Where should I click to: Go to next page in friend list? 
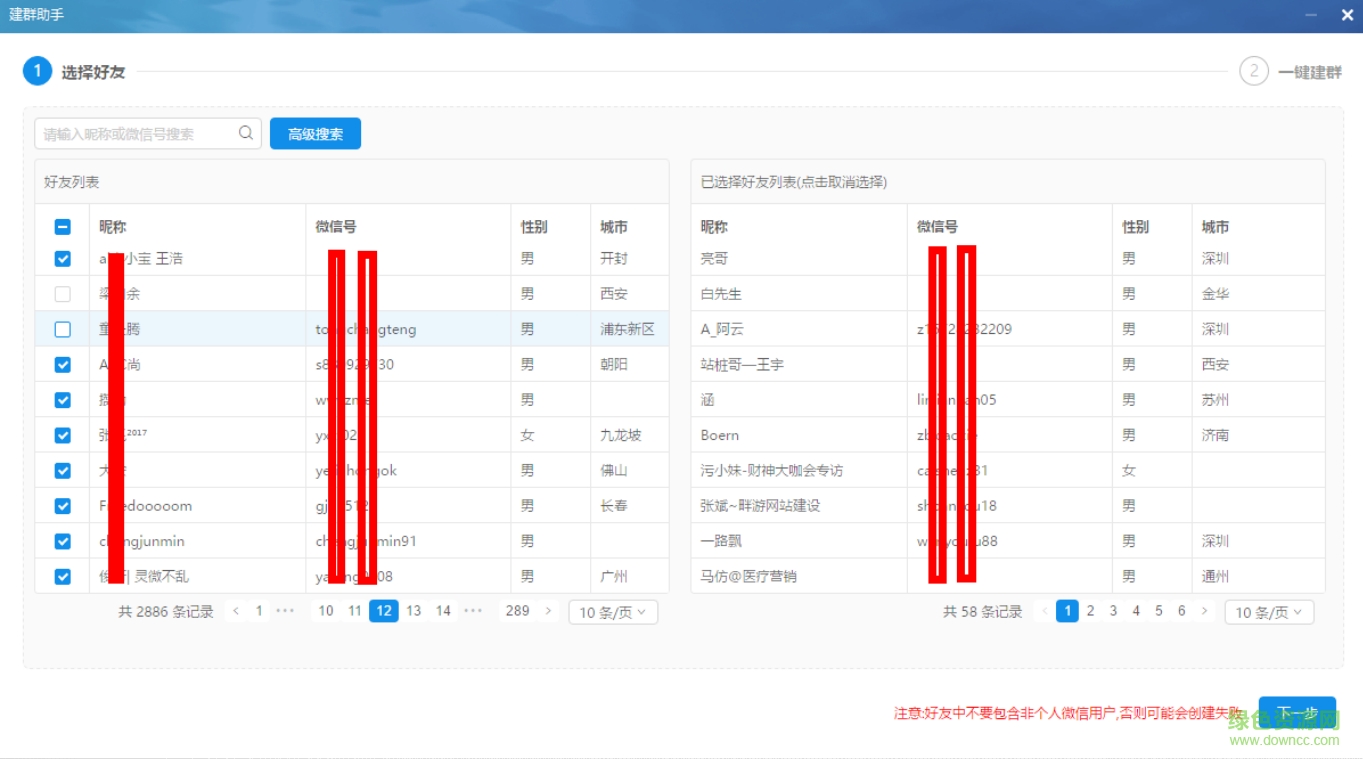click(x=549, y=610)
